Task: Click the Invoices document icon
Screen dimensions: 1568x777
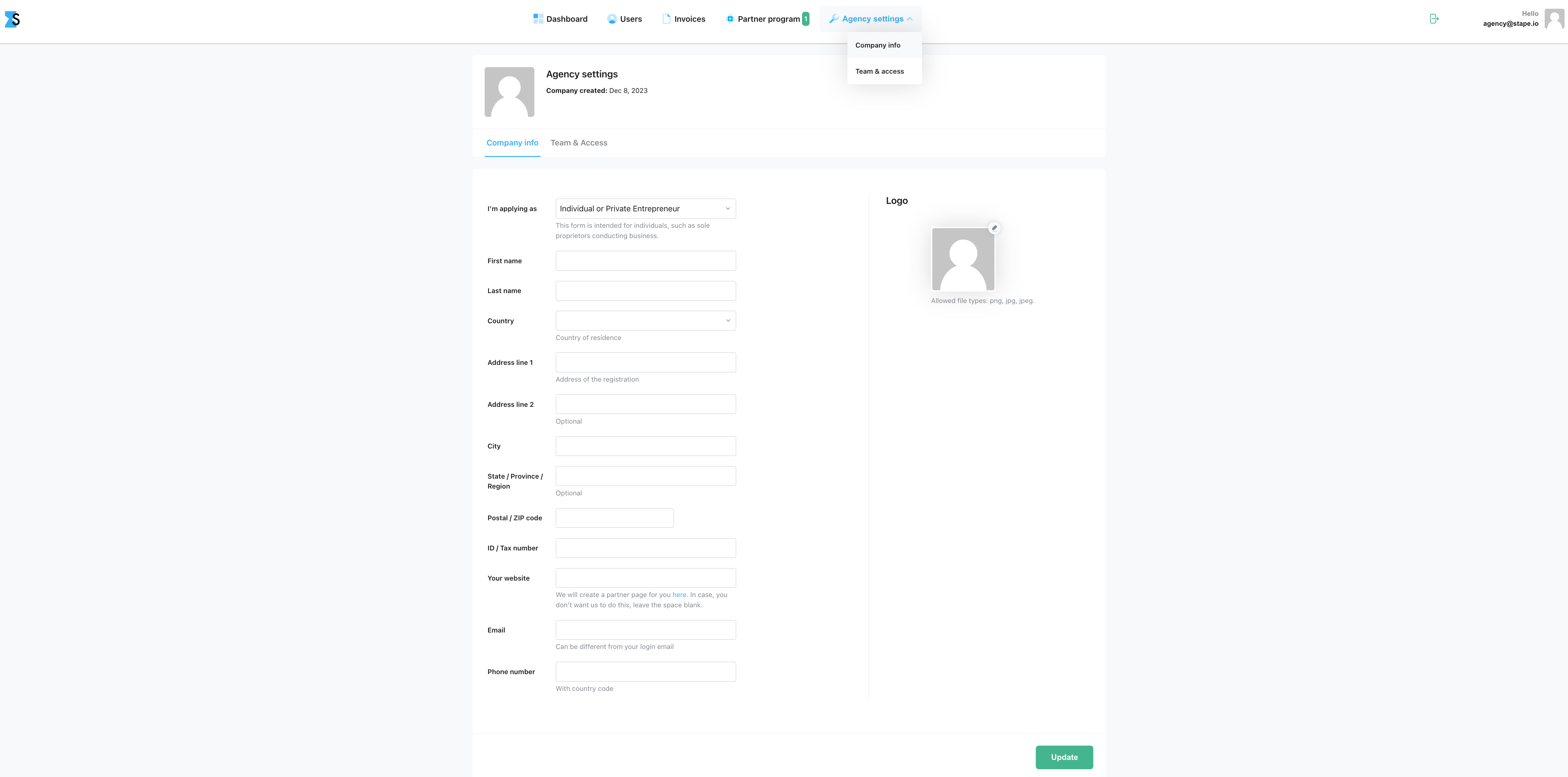Action: point(666,19)
